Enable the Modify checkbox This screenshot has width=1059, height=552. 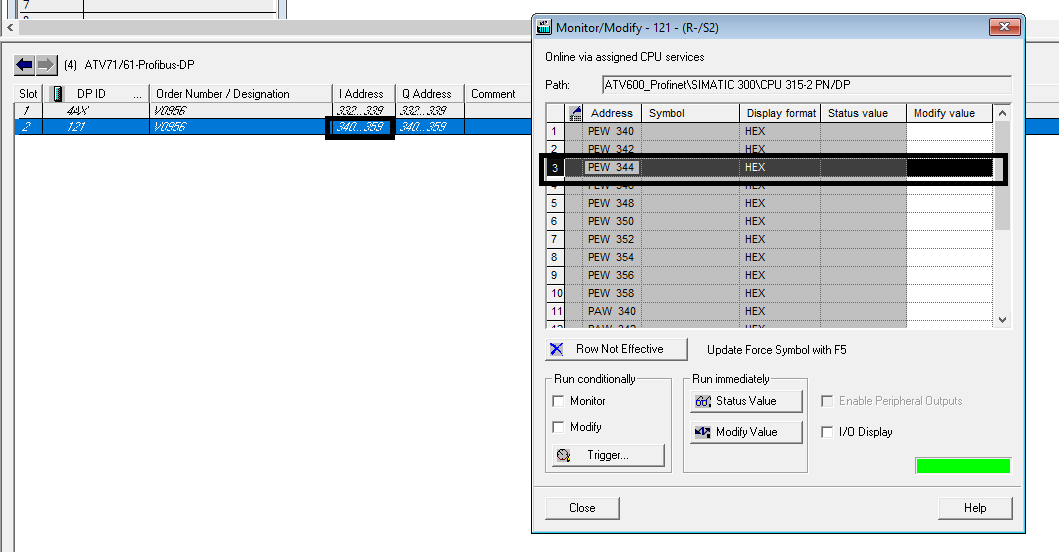559,427
